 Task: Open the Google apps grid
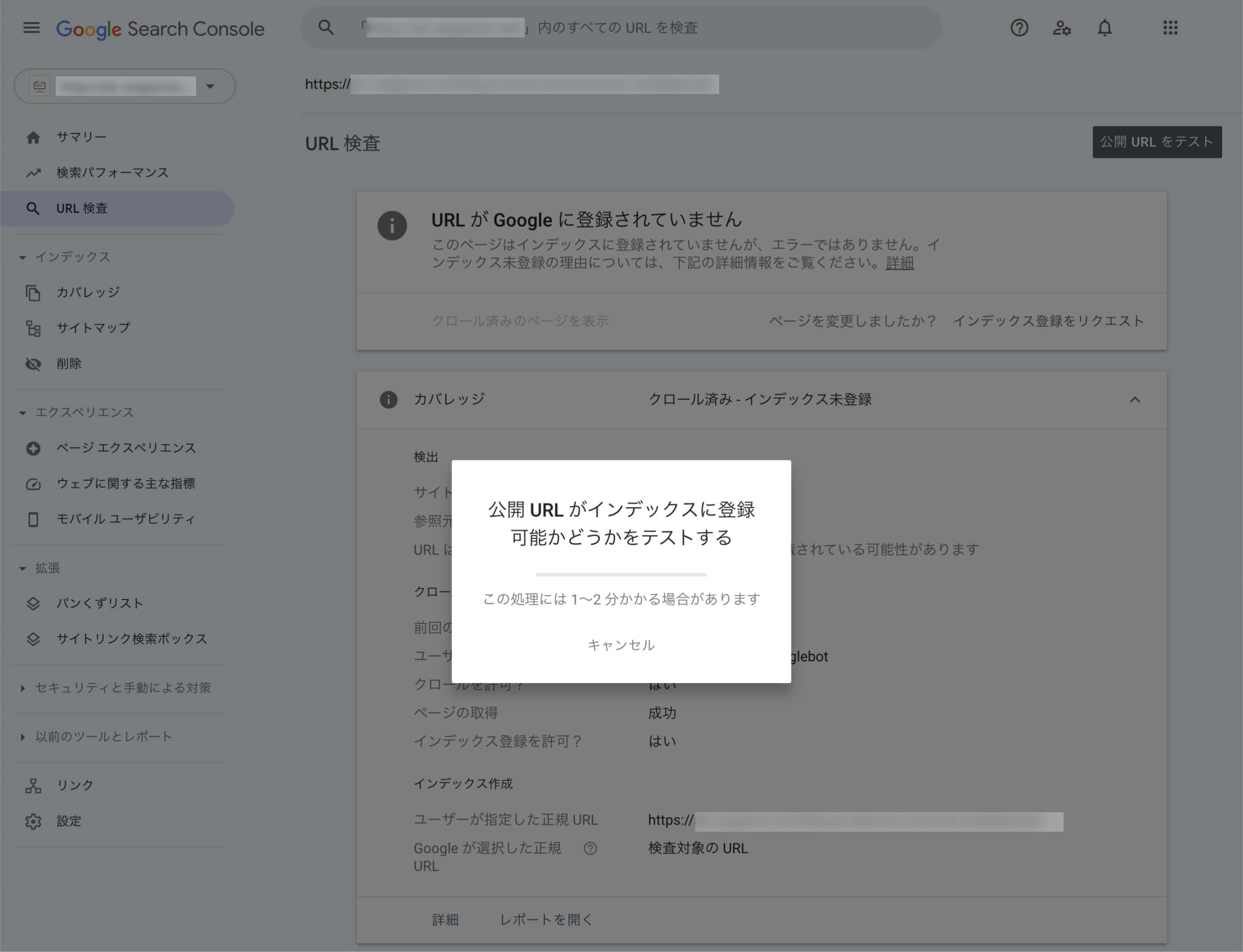pyautogui.click(x=1171, y=28)
